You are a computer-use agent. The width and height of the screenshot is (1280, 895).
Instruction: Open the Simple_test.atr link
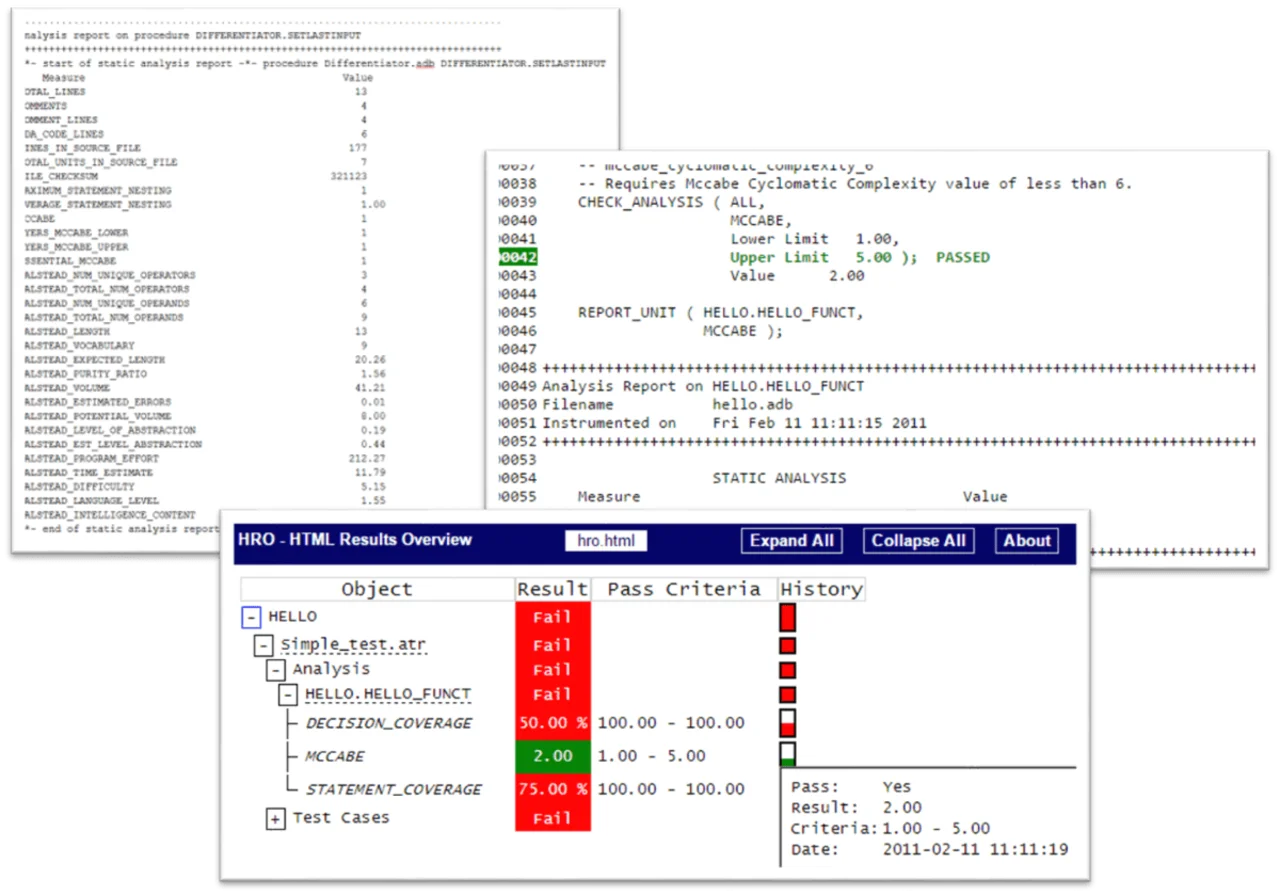[x=354, y=645]
